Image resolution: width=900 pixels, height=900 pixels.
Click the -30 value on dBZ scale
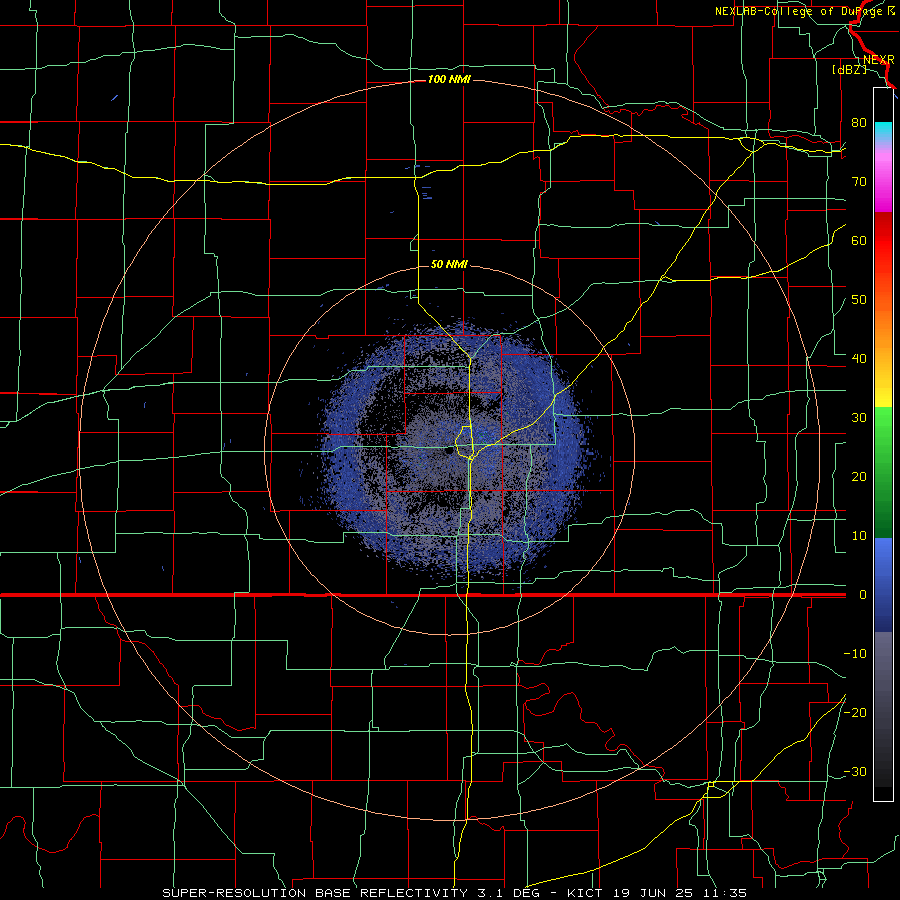855,771
